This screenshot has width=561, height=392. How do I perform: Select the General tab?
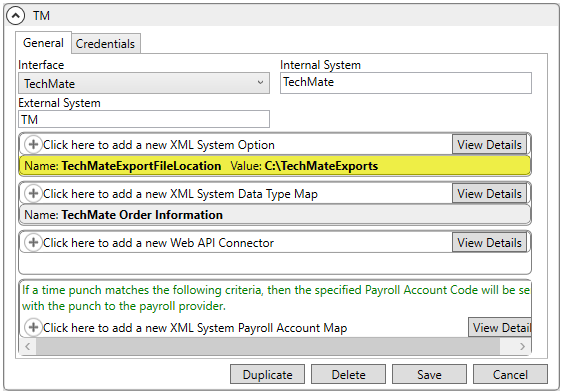(43, 43)
